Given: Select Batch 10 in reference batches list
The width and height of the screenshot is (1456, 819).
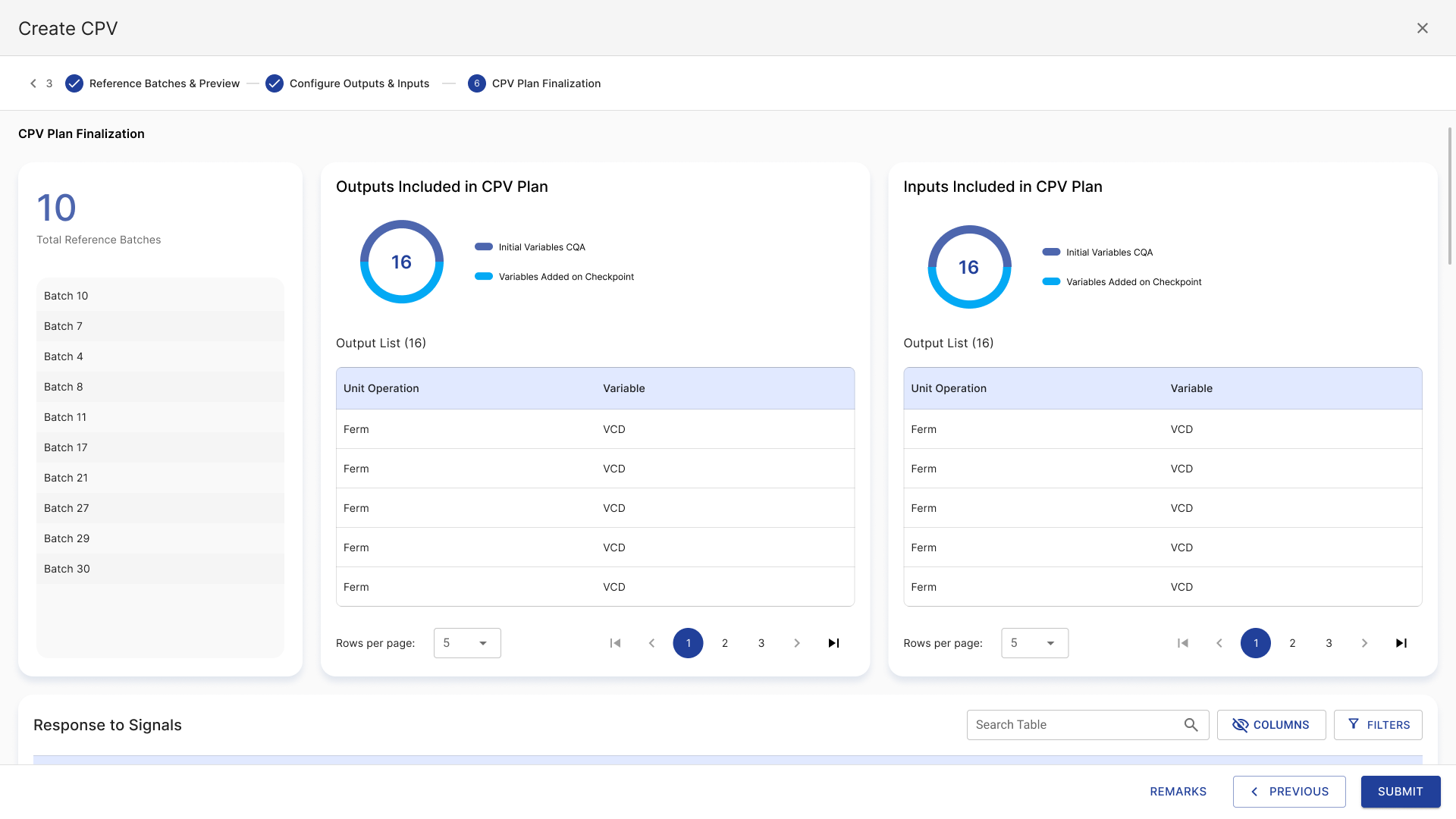Looking at the screenshot, I should (160, 296).
